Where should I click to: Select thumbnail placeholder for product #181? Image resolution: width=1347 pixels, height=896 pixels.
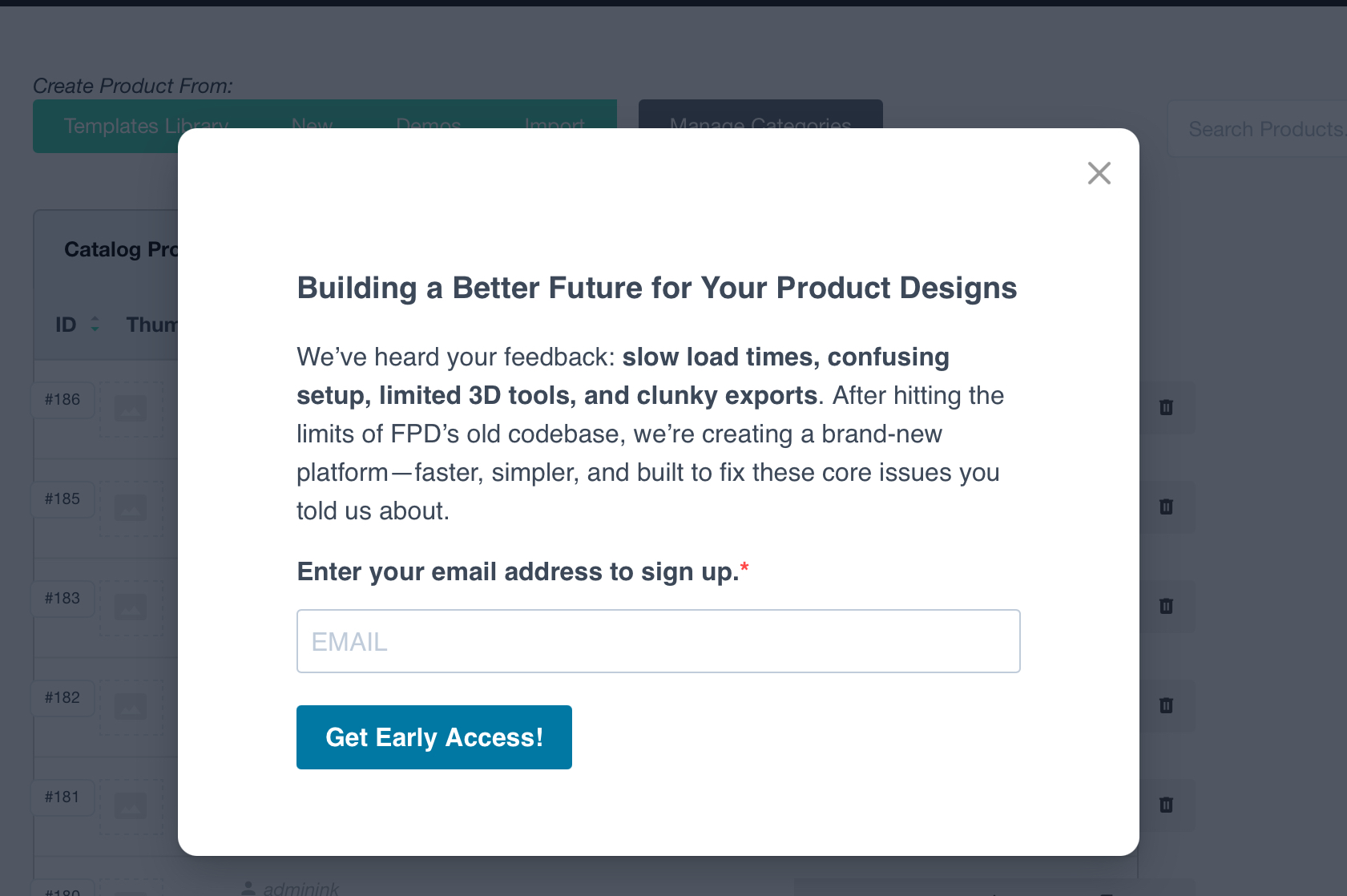(131, 806)
